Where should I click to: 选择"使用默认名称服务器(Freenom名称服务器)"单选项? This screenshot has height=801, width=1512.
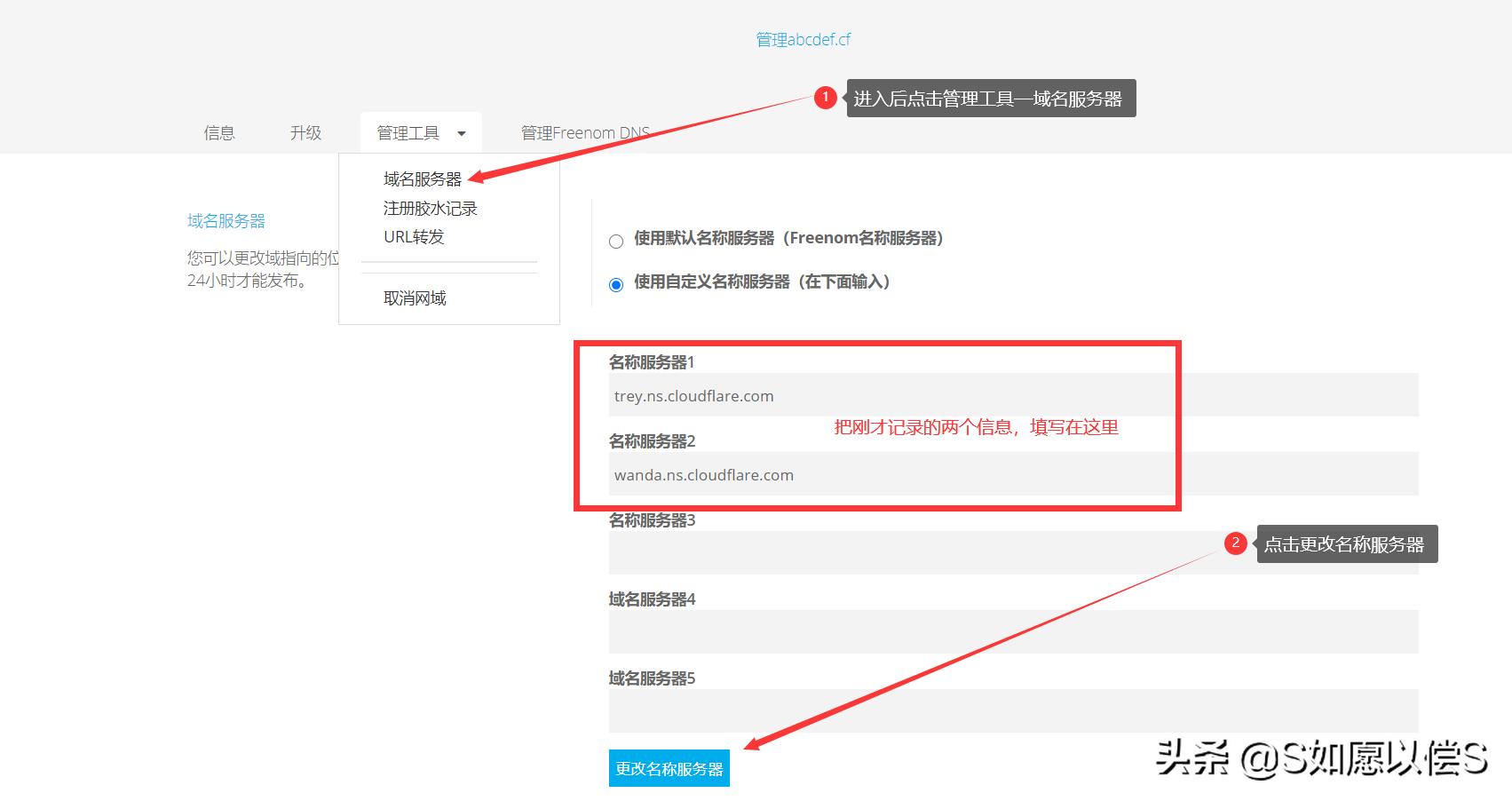click(616, 240)
